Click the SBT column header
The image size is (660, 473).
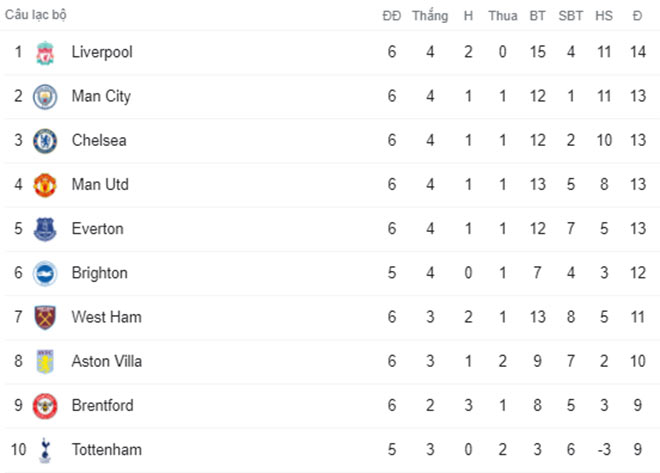click(571, 16)
